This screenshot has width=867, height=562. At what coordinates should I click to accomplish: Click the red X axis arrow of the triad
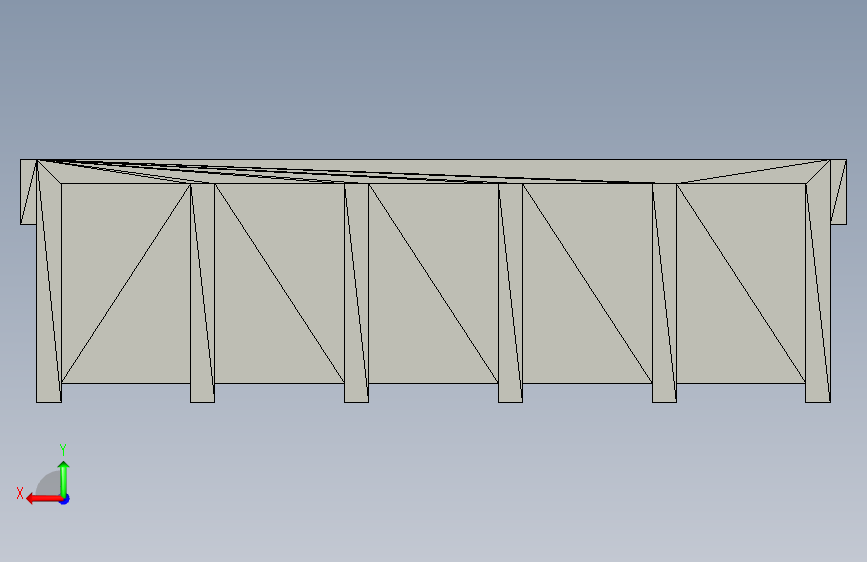[43, 499]
